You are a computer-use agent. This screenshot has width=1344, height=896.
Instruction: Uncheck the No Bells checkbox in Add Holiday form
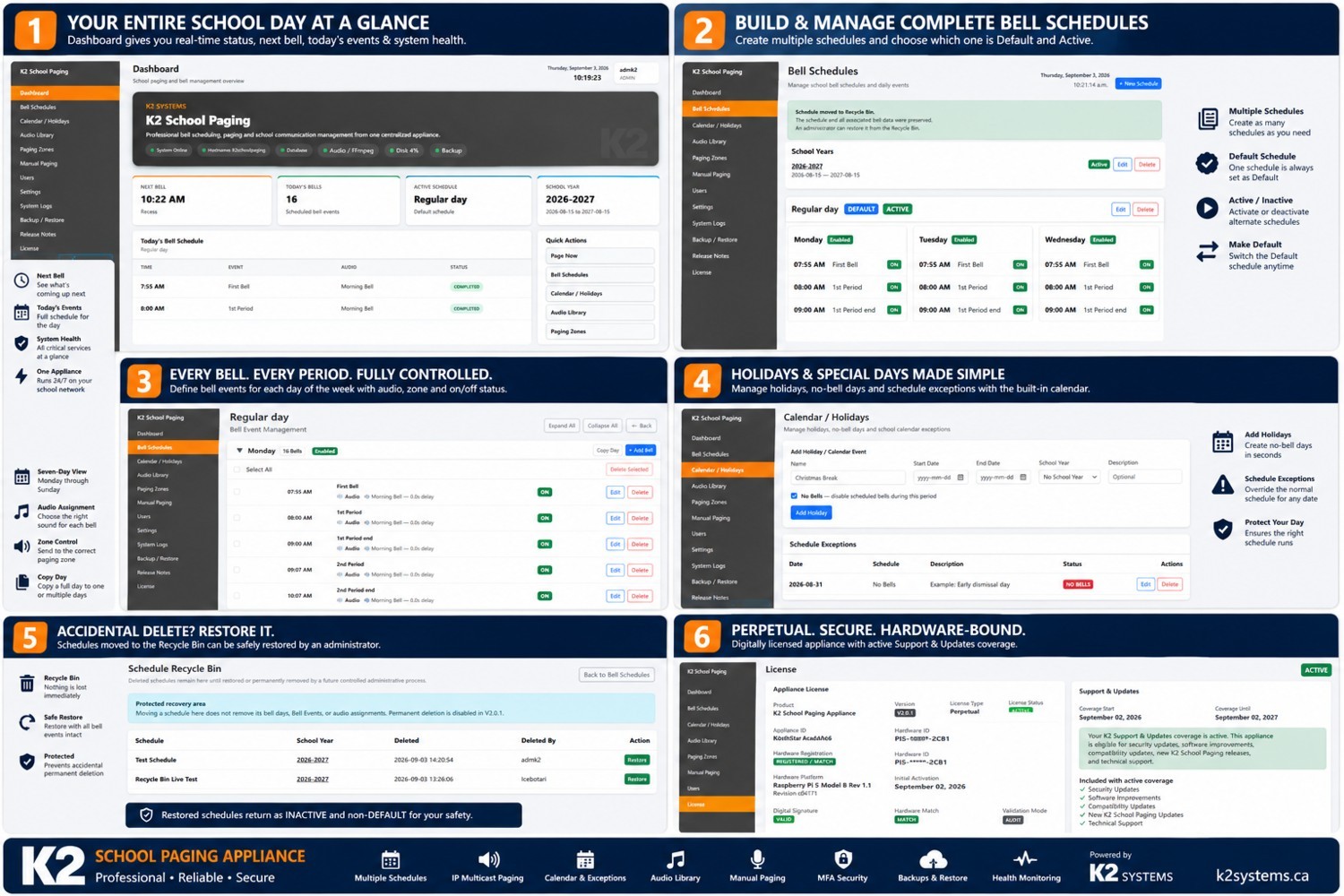pyautogui.click(x=794, y=495)
